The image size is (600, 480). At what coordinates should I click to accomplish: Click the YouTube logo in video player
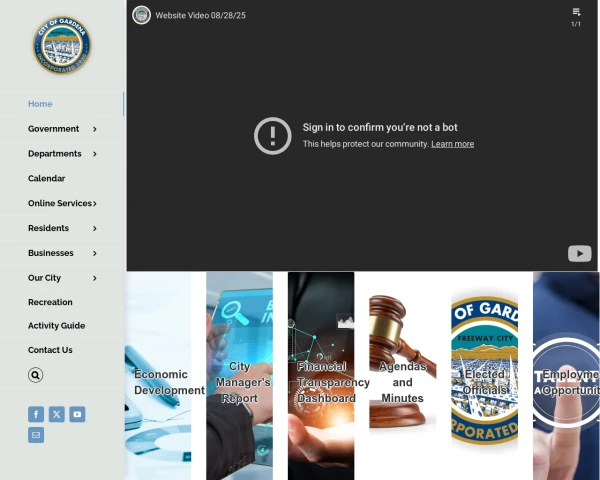pyautogui.click(x=579, y=253)
